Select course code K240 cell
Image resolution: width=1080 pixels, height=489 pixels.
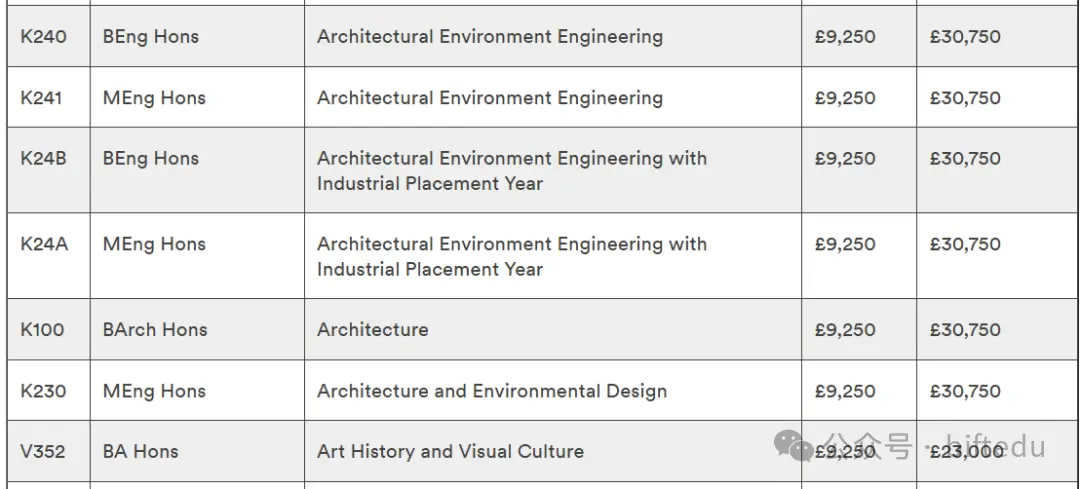pyautogui.click(x=43, y=37)
